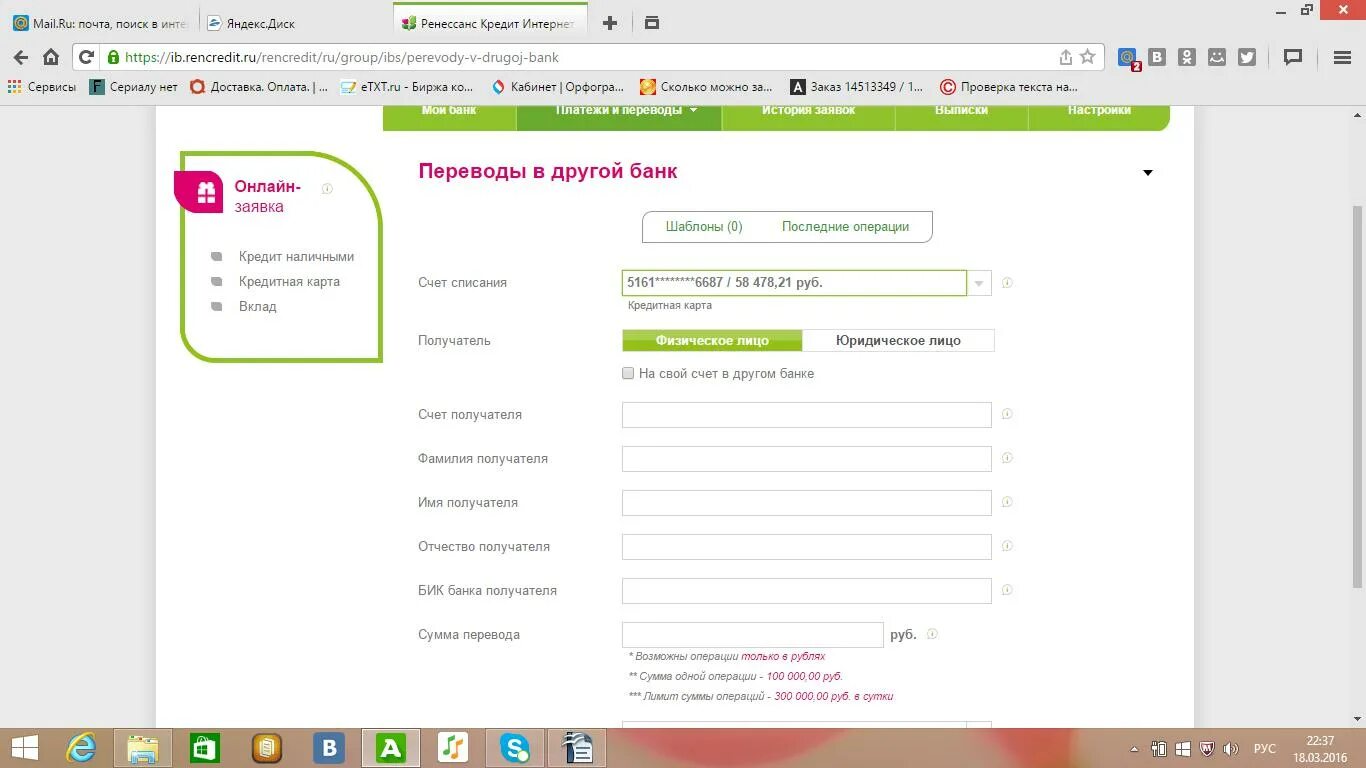Screen dimensions: 1366x768
Task: Open Шаблоны (0) templates
Action: [x=704, y=227]
